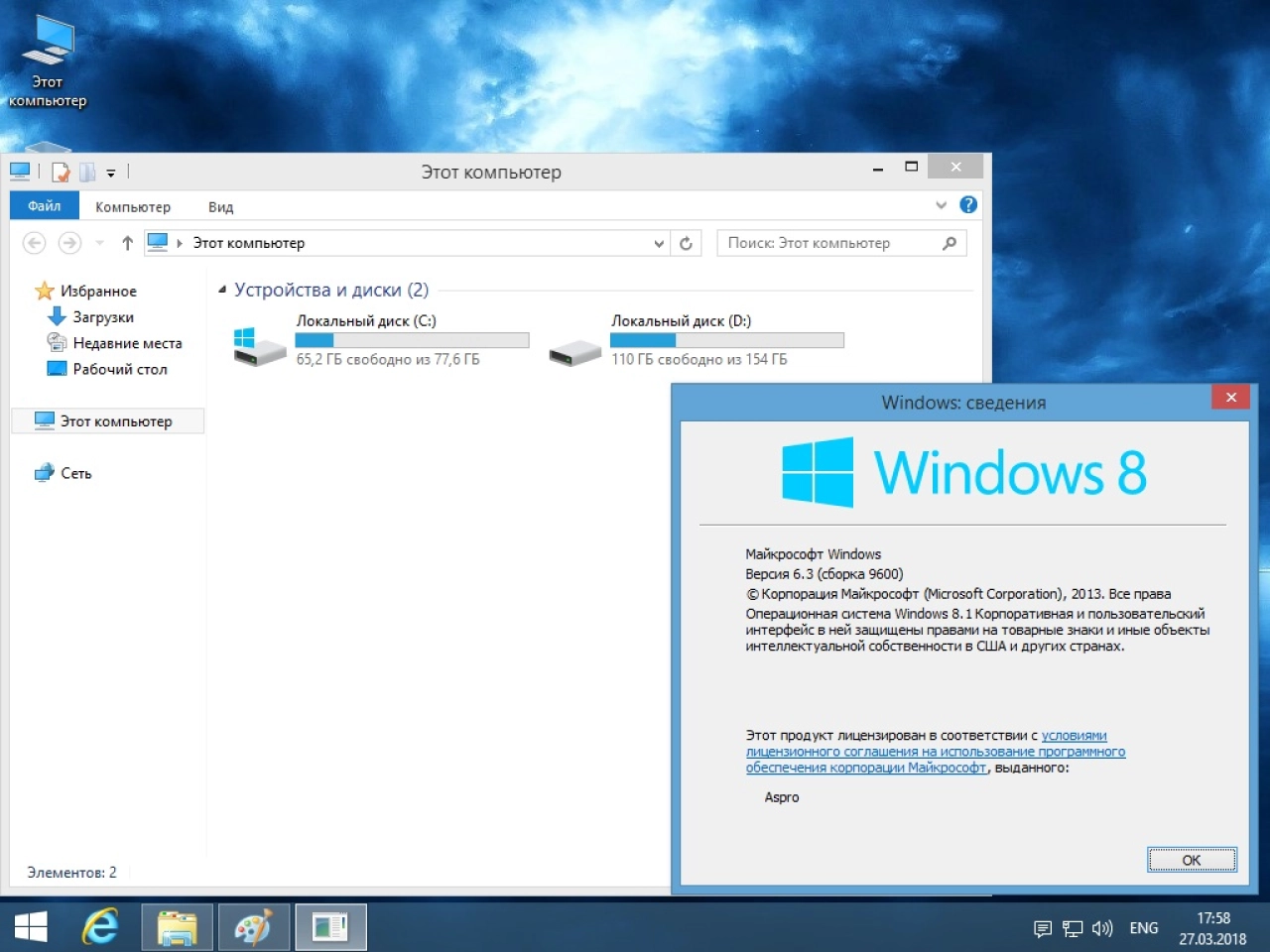Open the volume tray icon
Screen dimensions: 1270x952
(x=1102, y=928)
